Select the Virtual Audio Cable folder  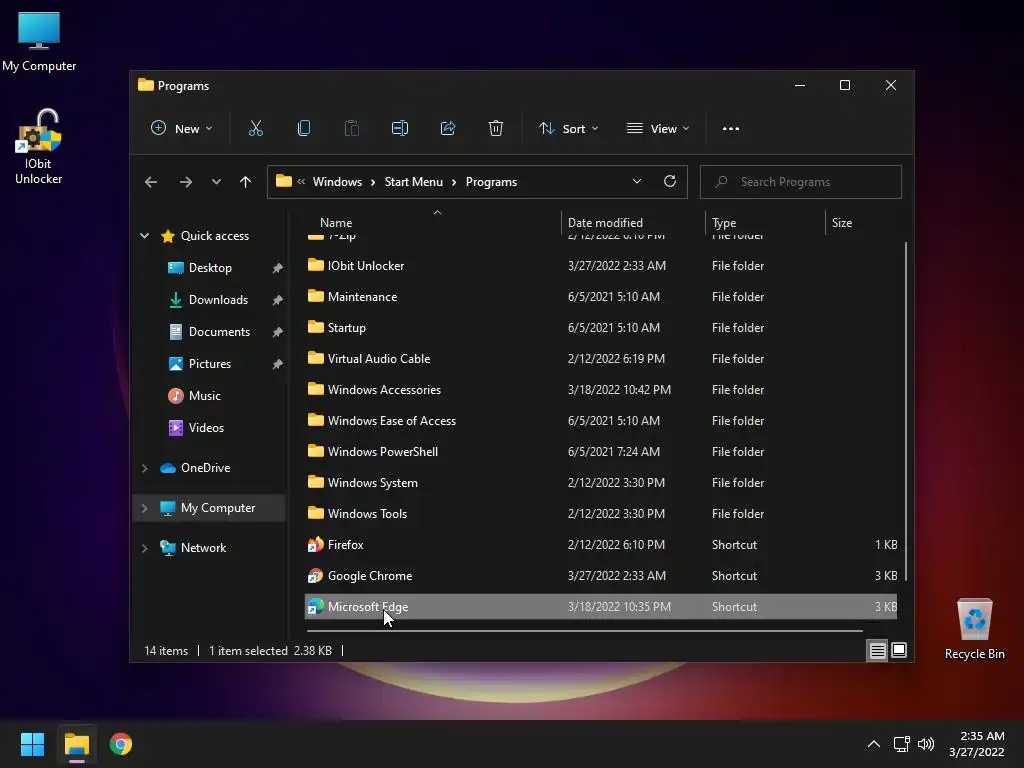[x=601, y=359]
